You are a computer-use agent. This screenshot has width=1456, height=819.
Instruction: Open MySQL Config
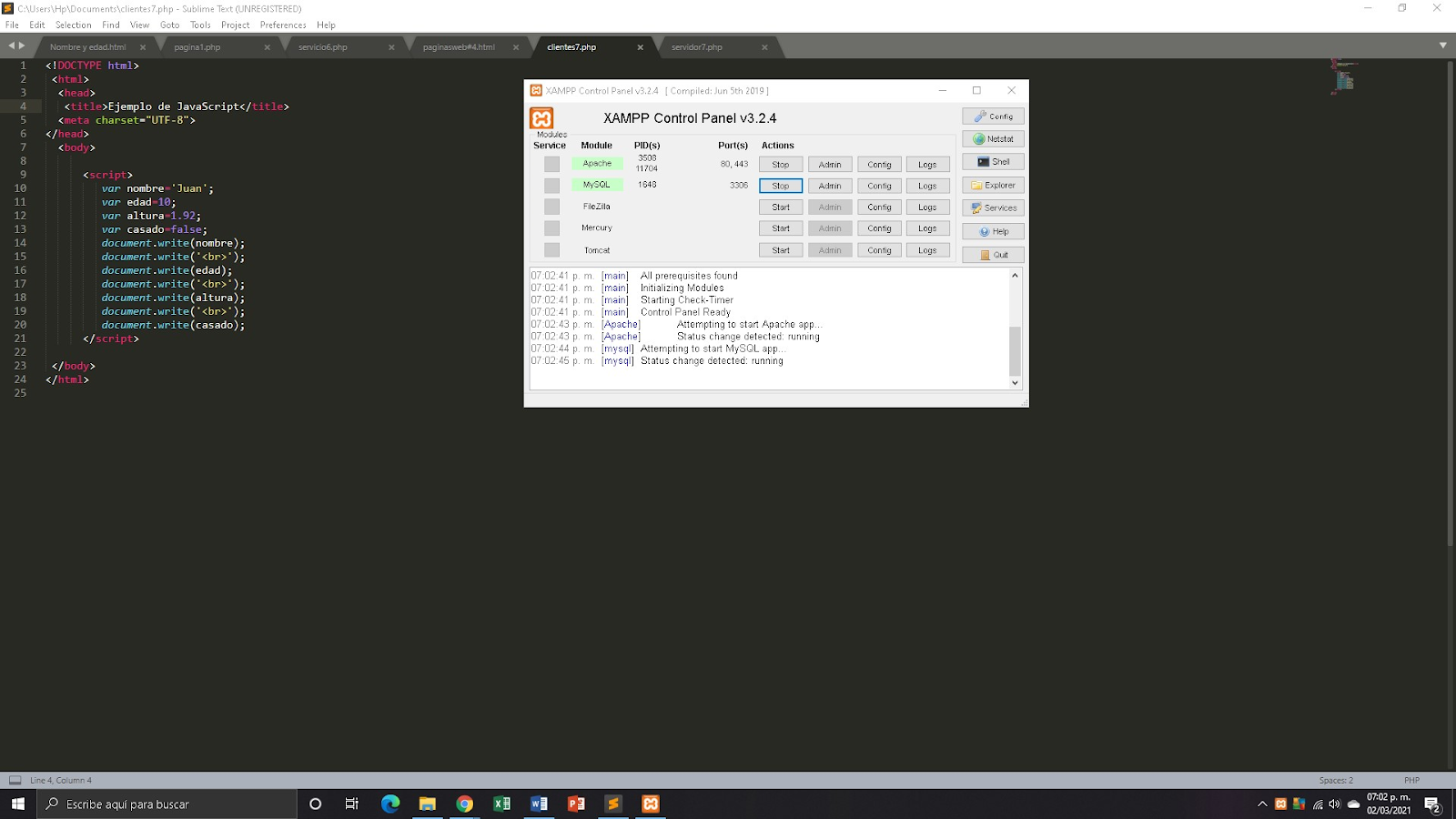[879, 186]
